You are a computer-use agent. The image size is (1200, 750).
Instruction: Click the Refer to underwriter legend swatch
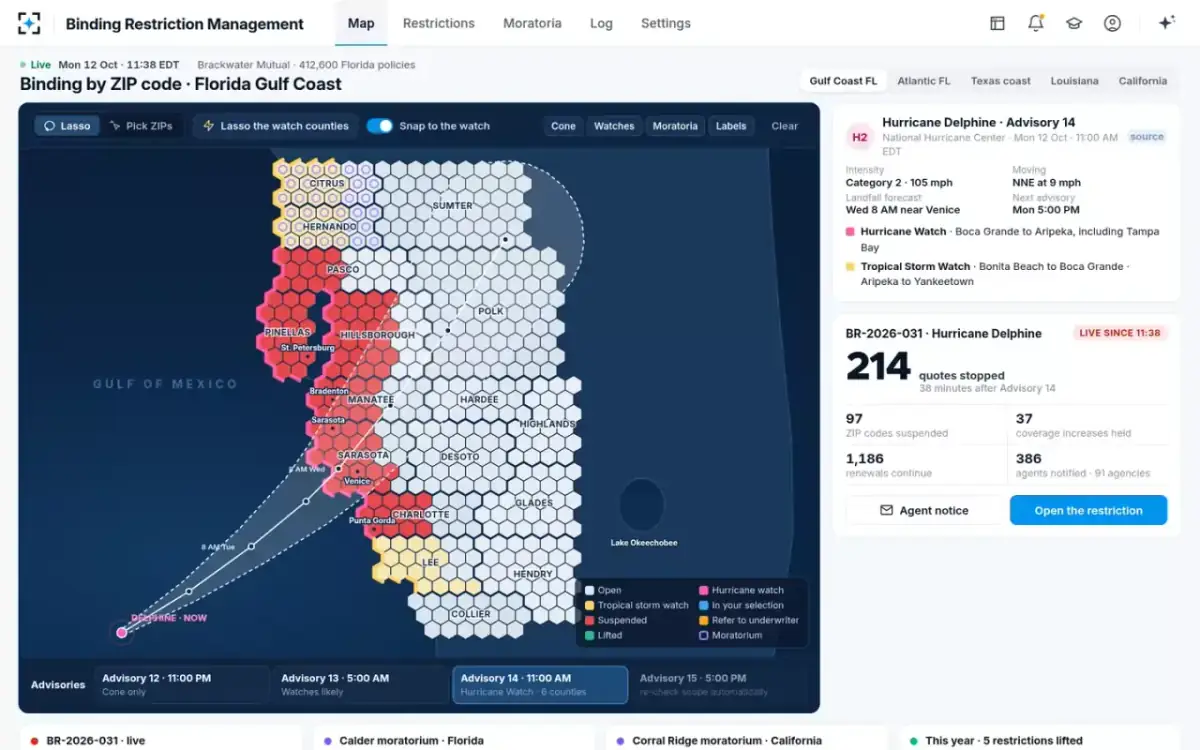coord(704,620)
